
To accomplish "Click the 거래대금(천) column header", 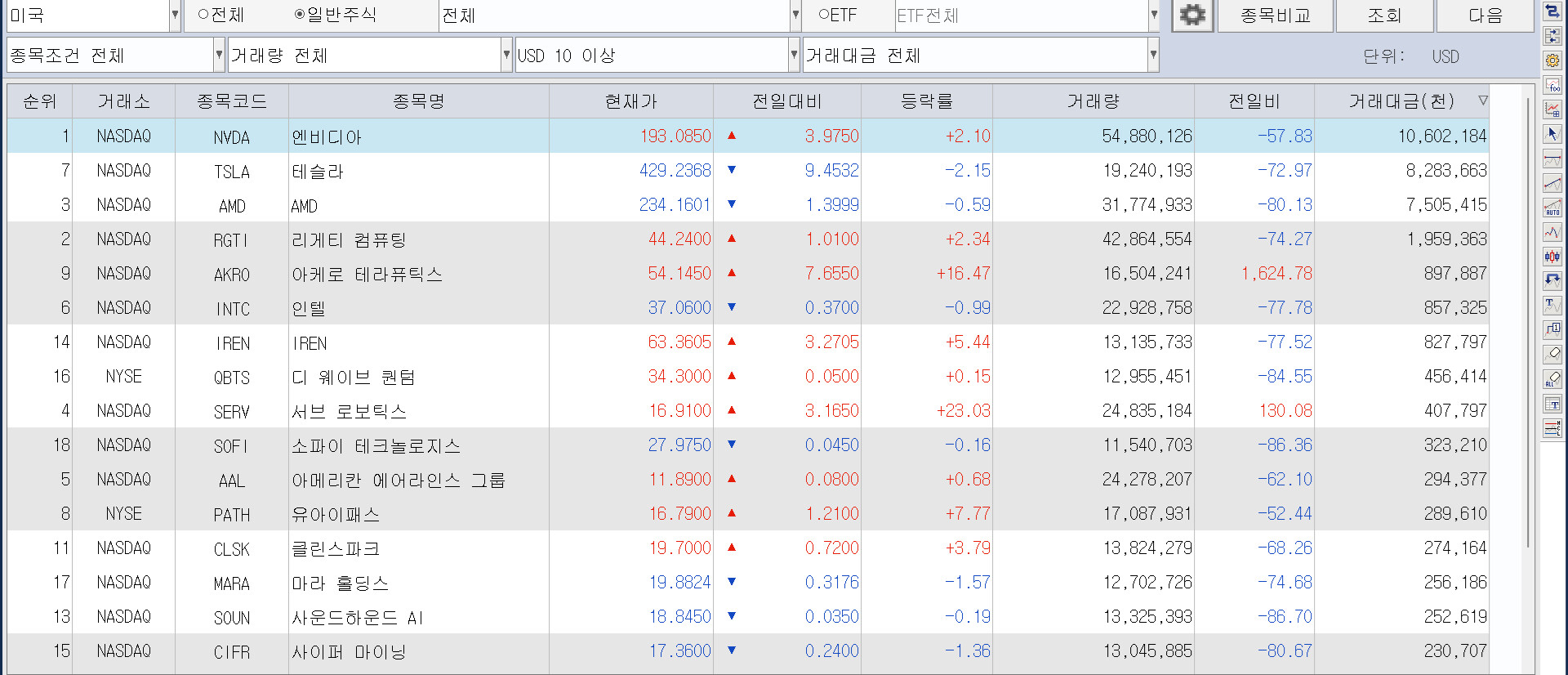I will [x=1401, y=101].
